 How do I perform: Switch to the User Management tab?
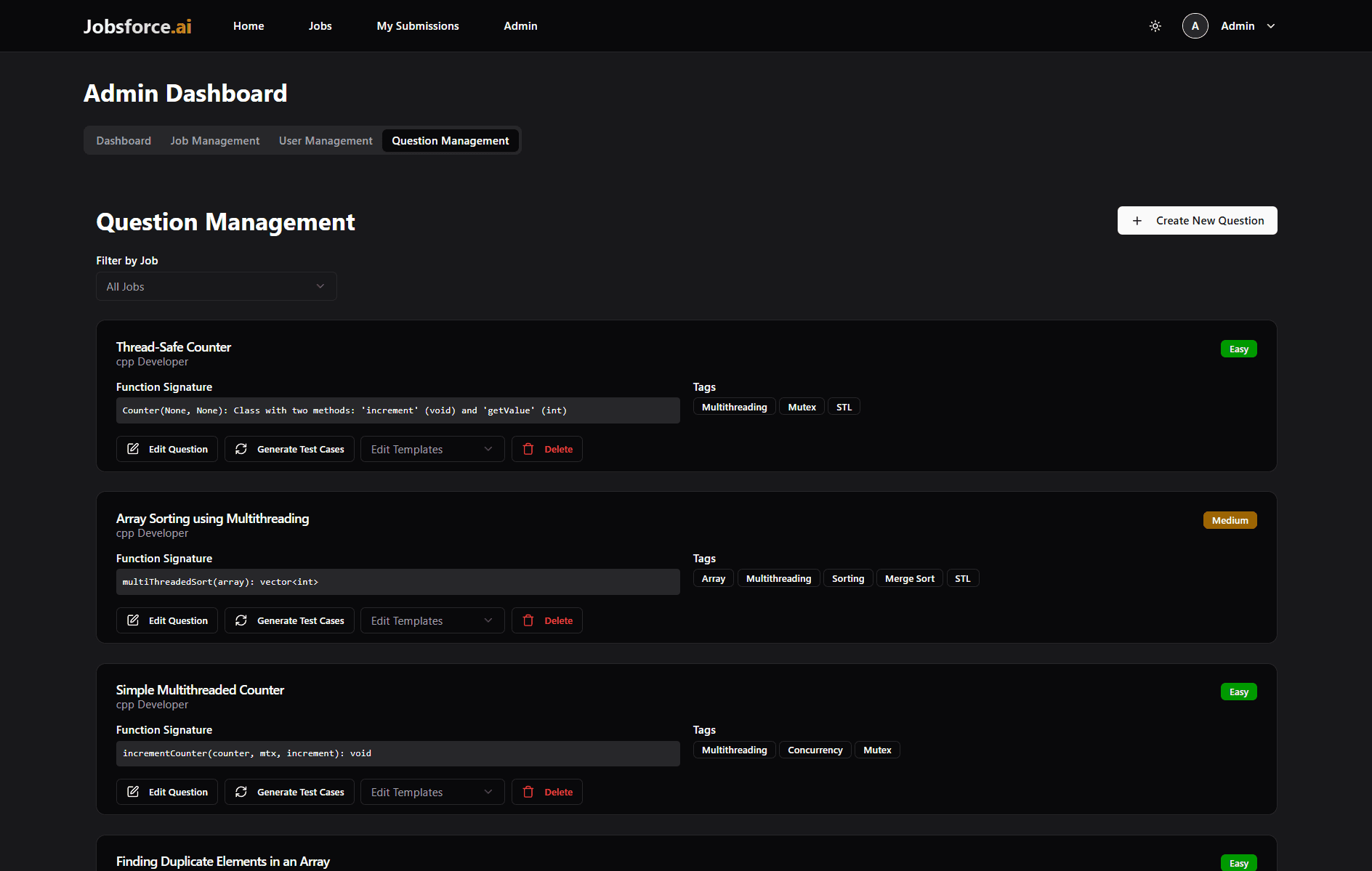pyautogui.click(x=326, y=141)
